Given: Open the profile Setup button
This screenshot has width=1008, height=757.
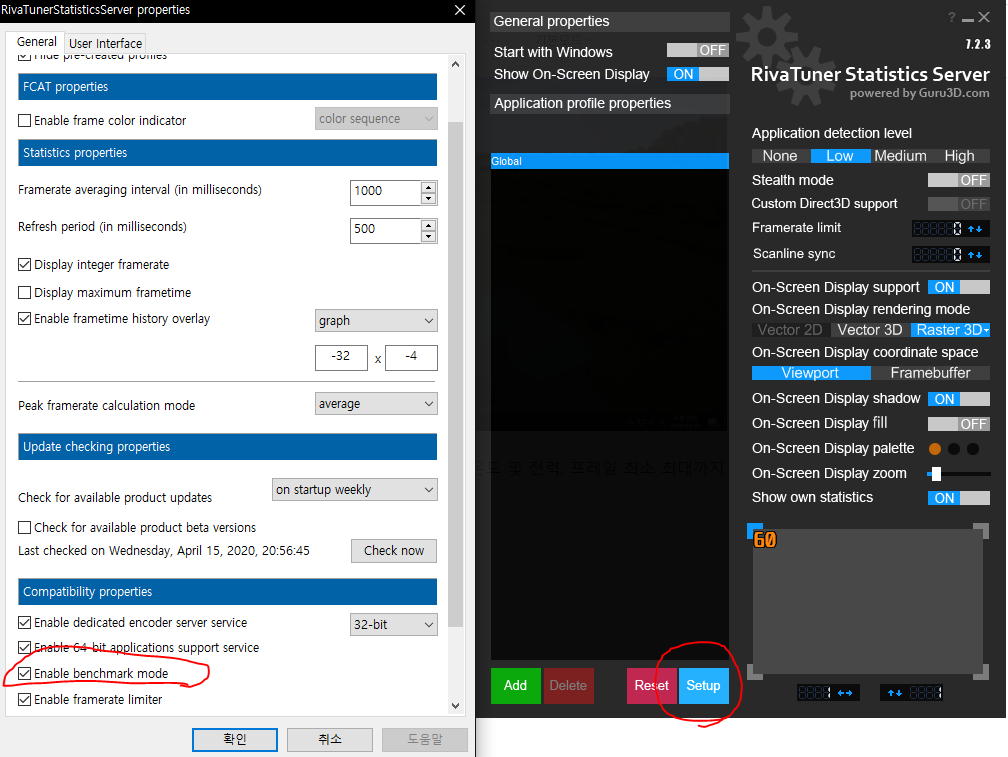Looking at the screenshot, I should [x=703, y=686].
